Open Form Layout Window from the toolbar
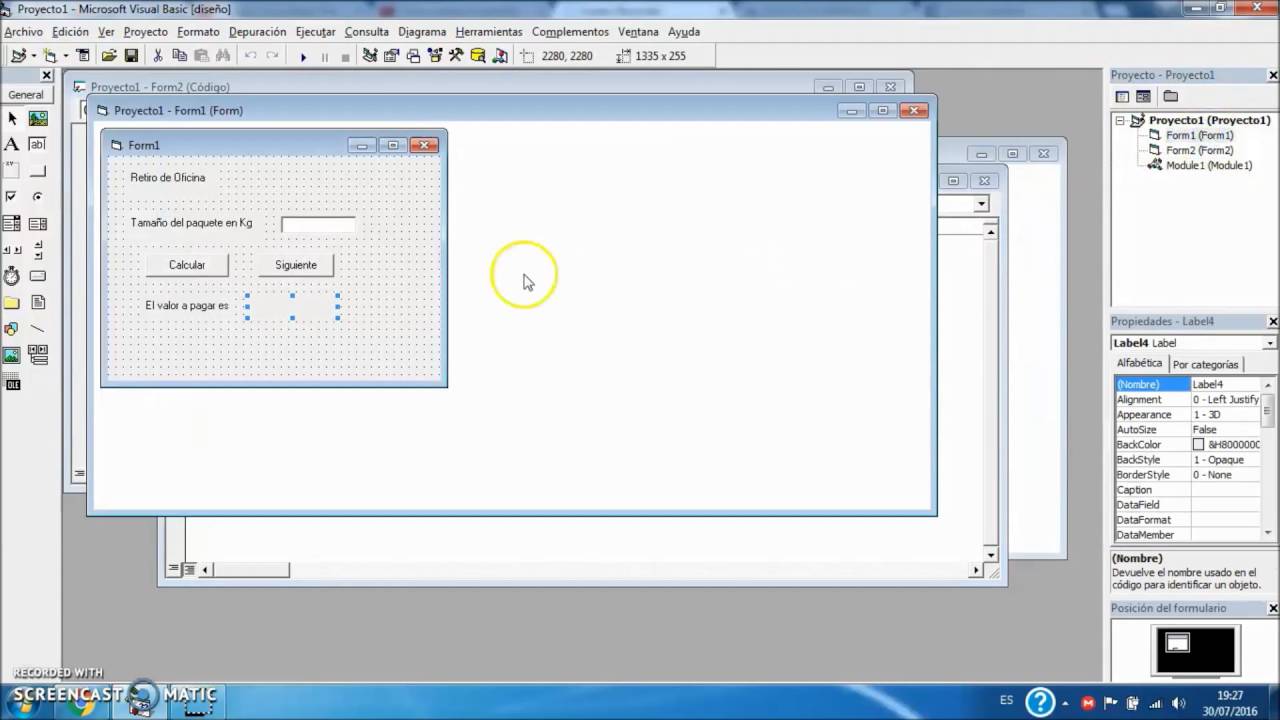 click(414, 56)
